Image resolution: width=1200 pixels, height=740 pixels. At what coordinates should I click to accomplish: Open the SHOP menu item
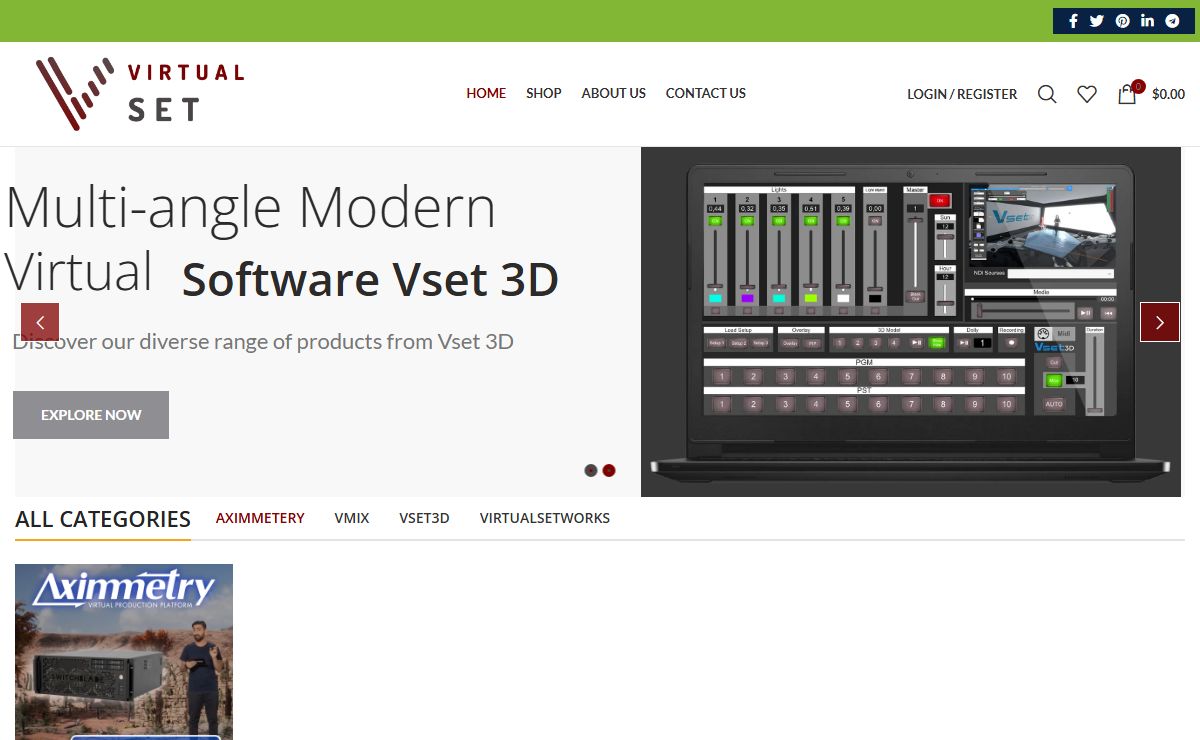tap(544, 93)
